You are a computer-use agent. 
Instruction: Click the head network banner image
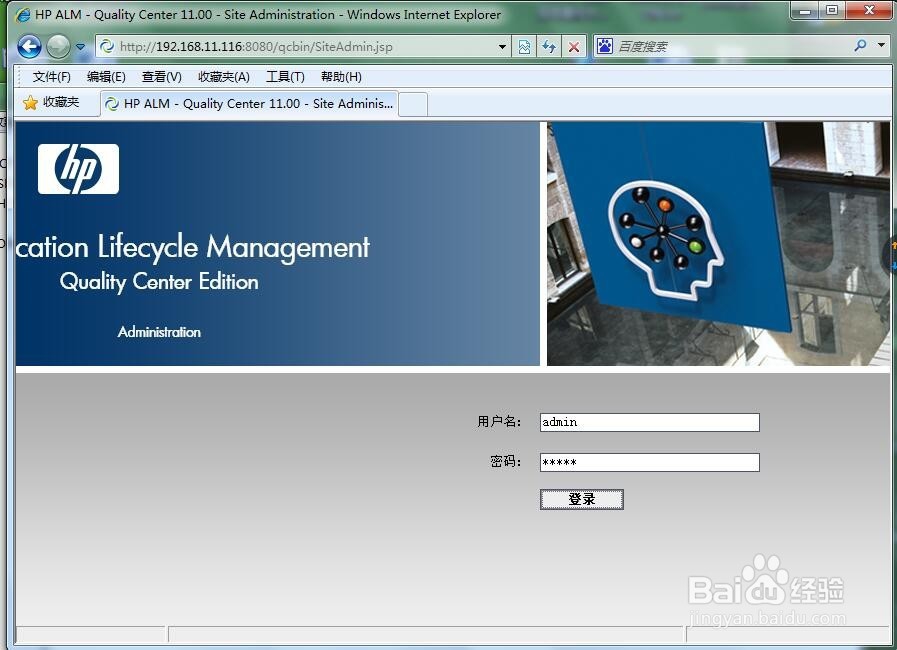718,244
